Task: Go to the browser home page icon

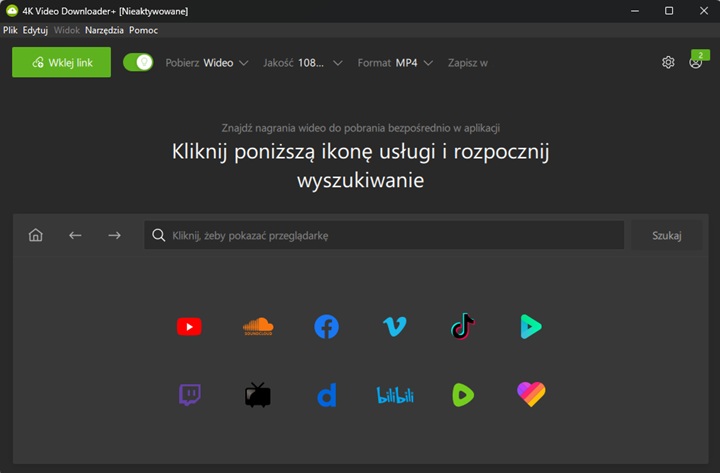Action: (36, 235)
